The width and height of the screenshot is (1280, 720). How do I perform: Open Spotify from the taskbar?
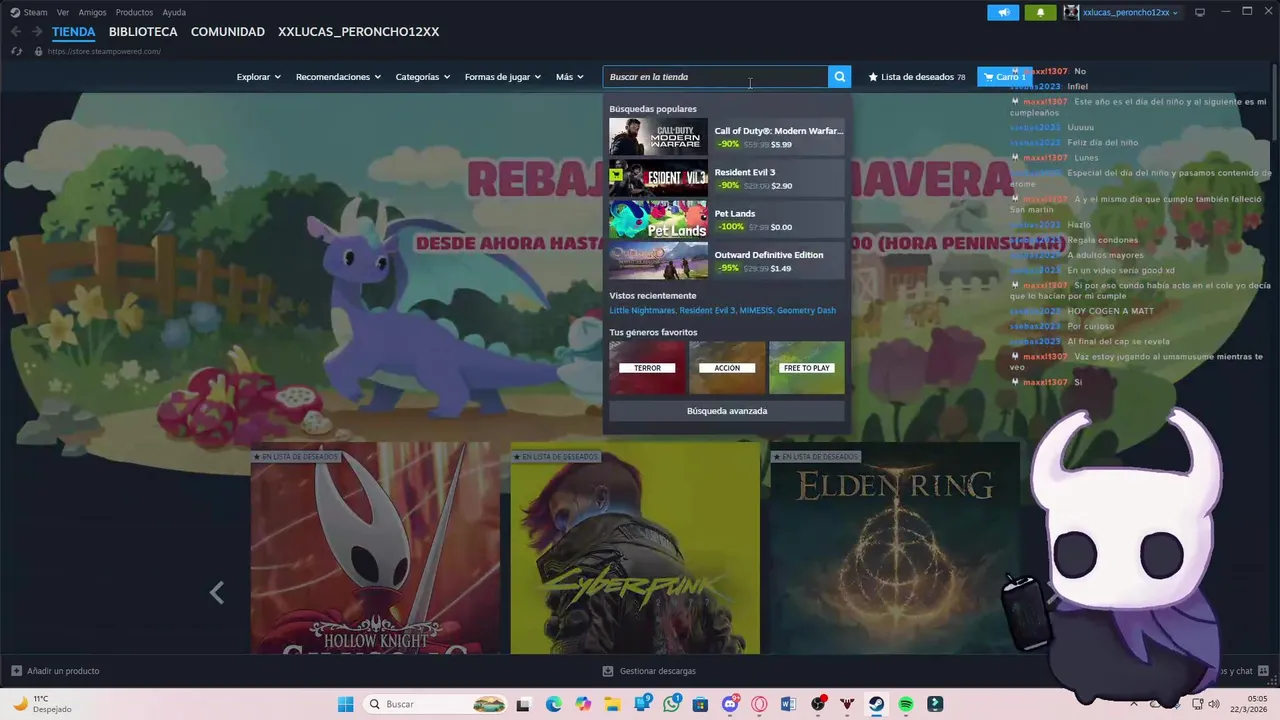tap(906, 704)
